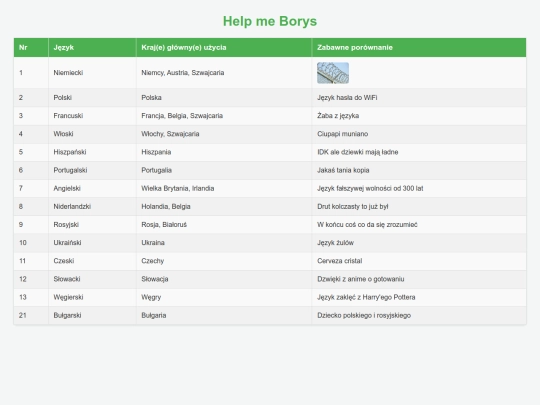Click the 'Kraj(e) główny(e) użycia' header
This screenshot has height=405, width=540.
pos(224,48)
